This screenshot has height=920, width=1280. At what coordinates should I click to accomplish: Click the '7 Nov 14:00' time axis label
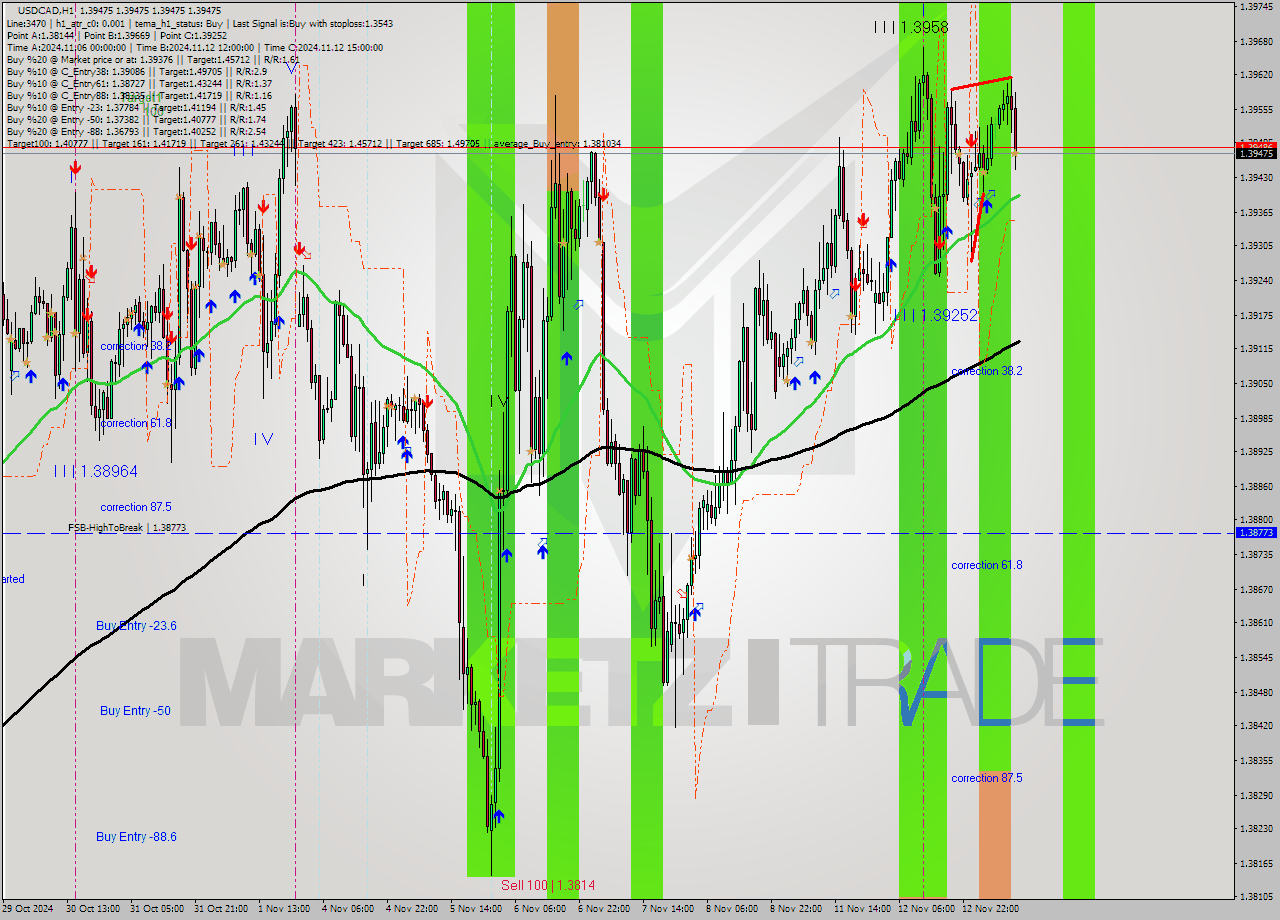pos(668,908)
